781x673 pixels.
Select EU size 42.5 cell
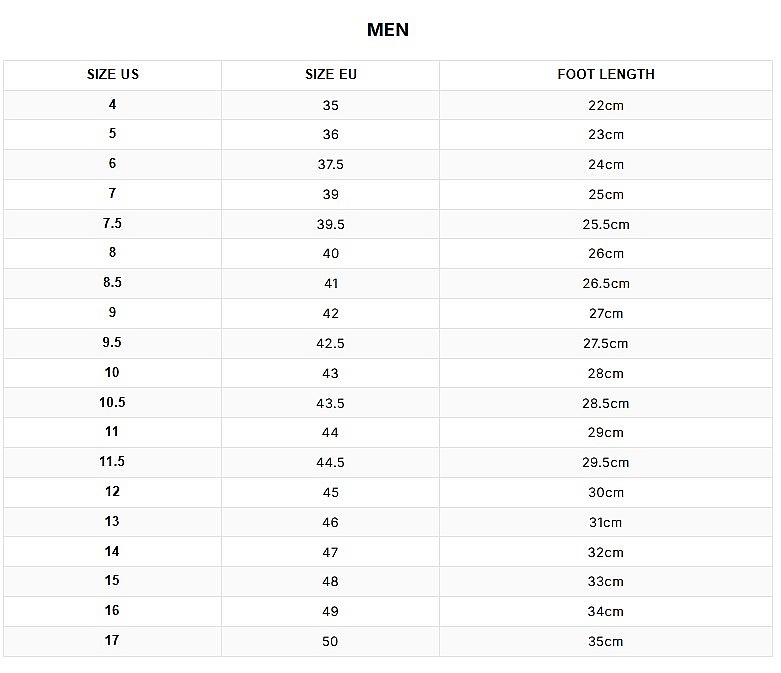331,343
